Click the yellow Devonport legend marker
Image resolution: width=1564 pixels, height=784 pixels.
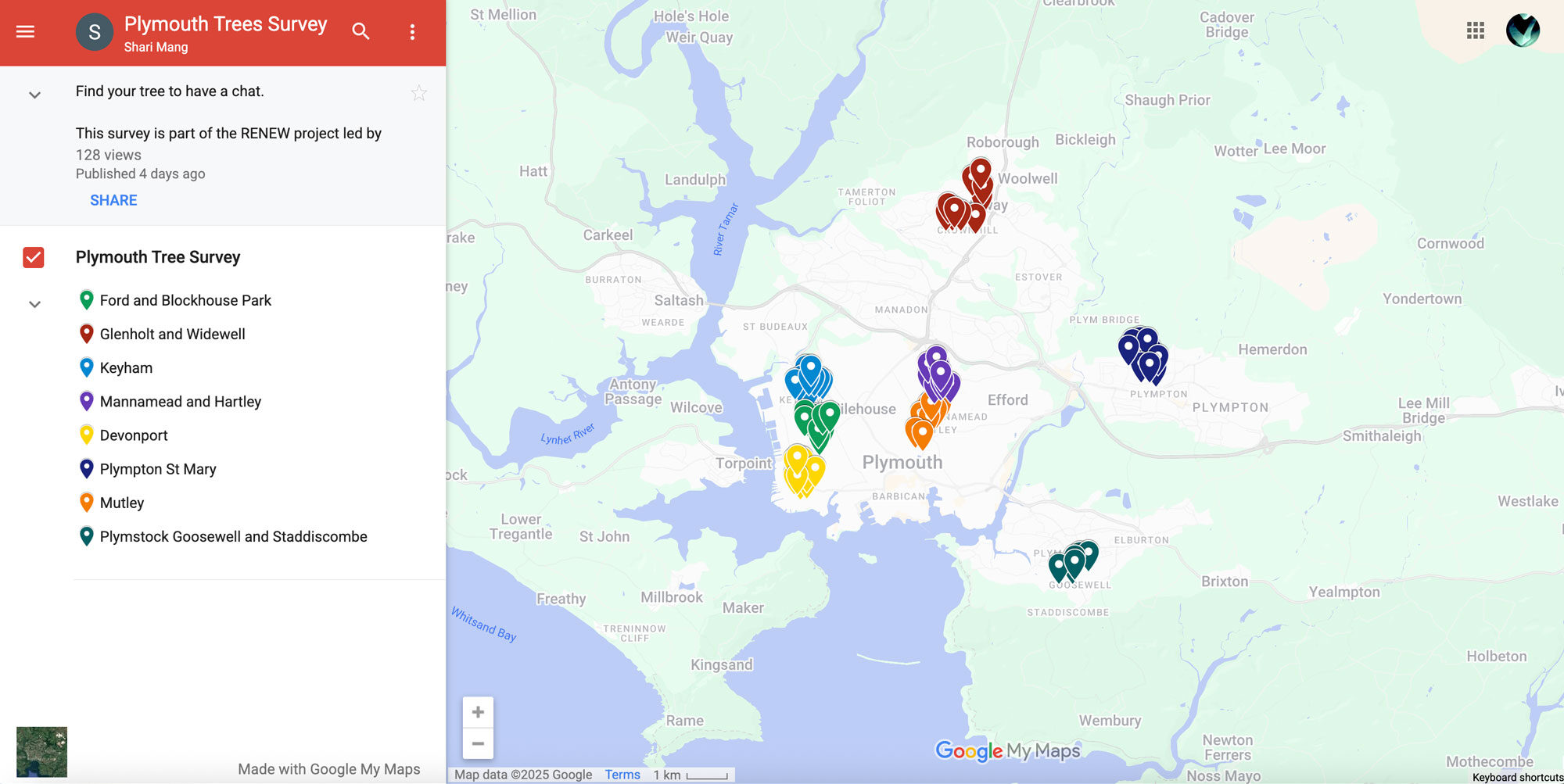(86, 435)
